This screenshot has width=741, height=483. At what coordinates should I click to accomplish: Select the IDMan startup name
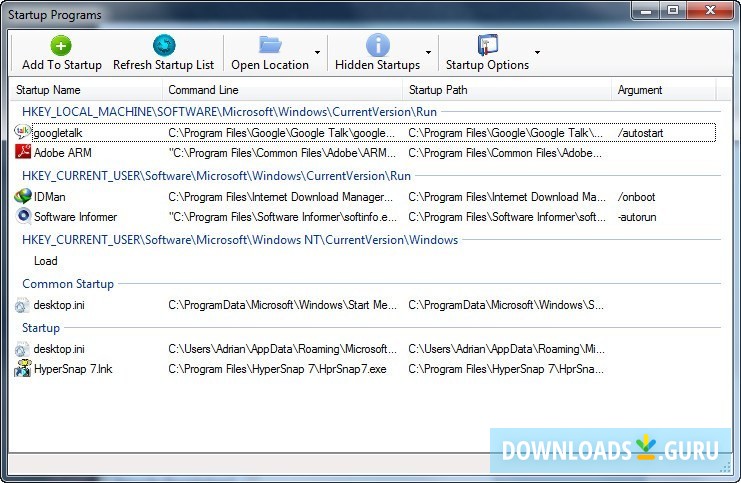[50, 197]
